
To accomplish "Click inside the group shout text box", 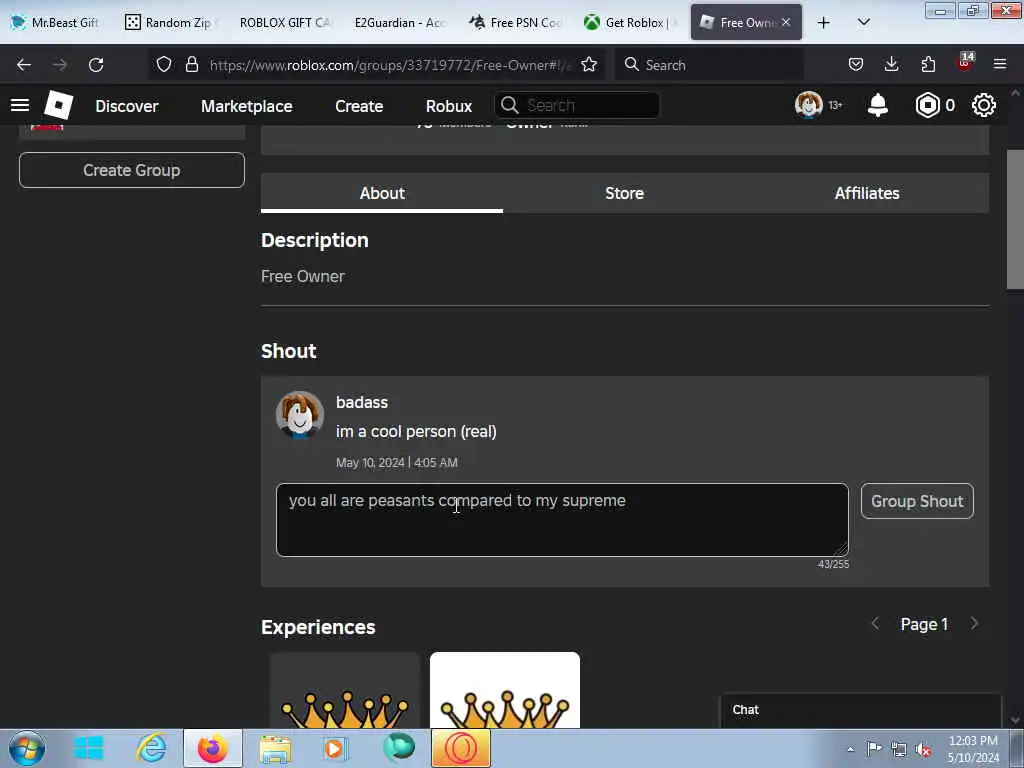I will pos(562,520).
